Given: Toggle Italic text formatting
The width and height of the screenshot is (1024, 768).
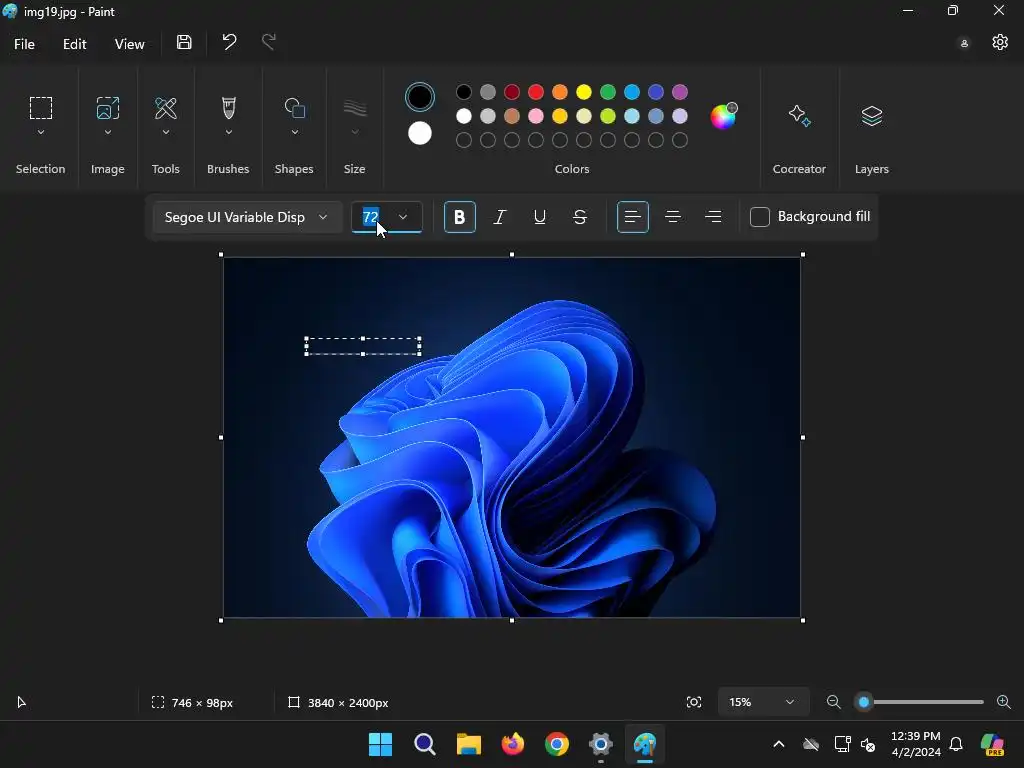Looking at the screenshot, I should click(x=500, y=217).
